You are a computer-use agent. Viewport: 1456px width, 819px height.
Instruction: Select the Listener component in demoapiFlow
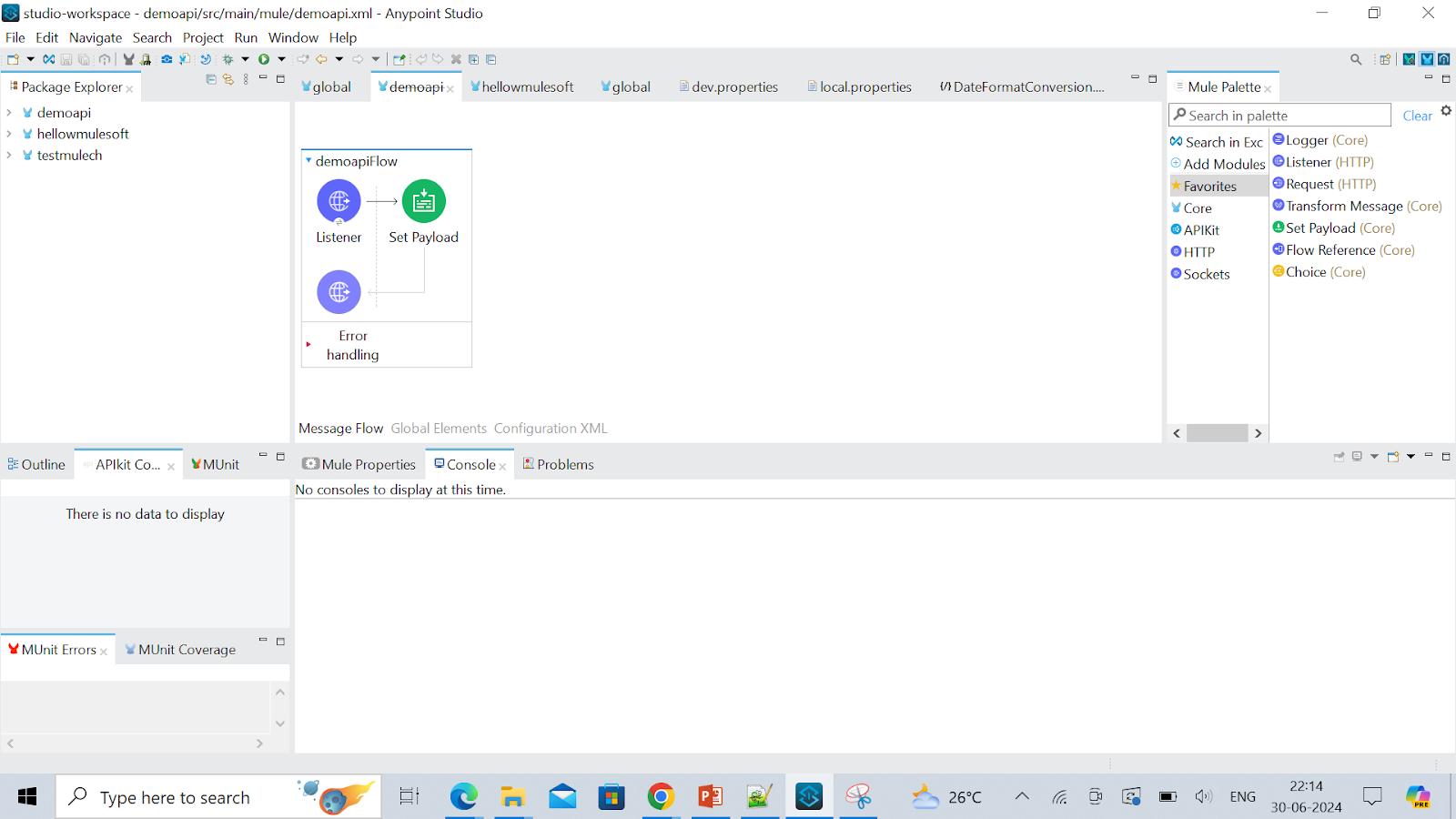pyautogui.click(x=339, y=201)
